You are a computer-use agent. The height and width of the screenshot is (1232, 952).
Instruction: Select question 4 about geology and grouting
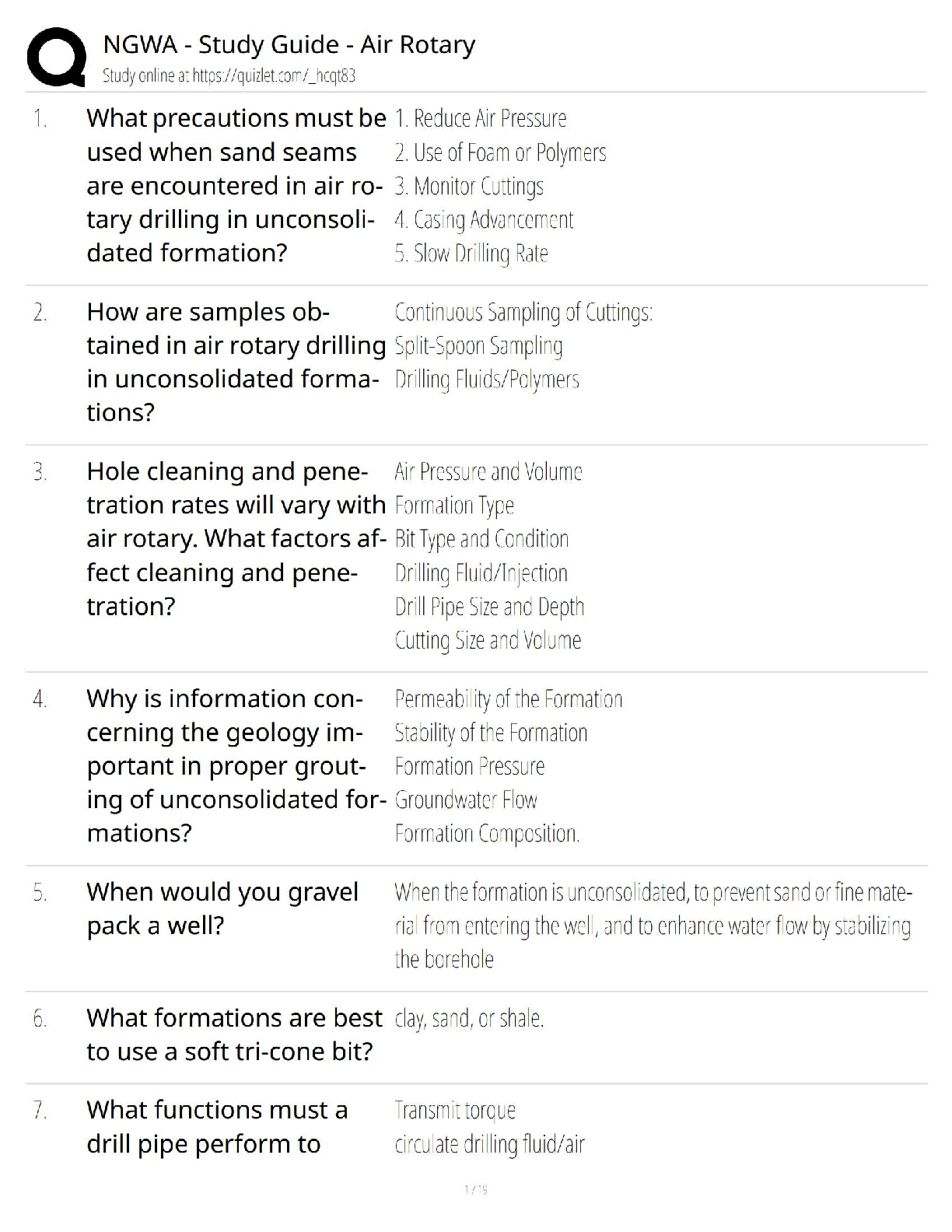click(235, 765)
